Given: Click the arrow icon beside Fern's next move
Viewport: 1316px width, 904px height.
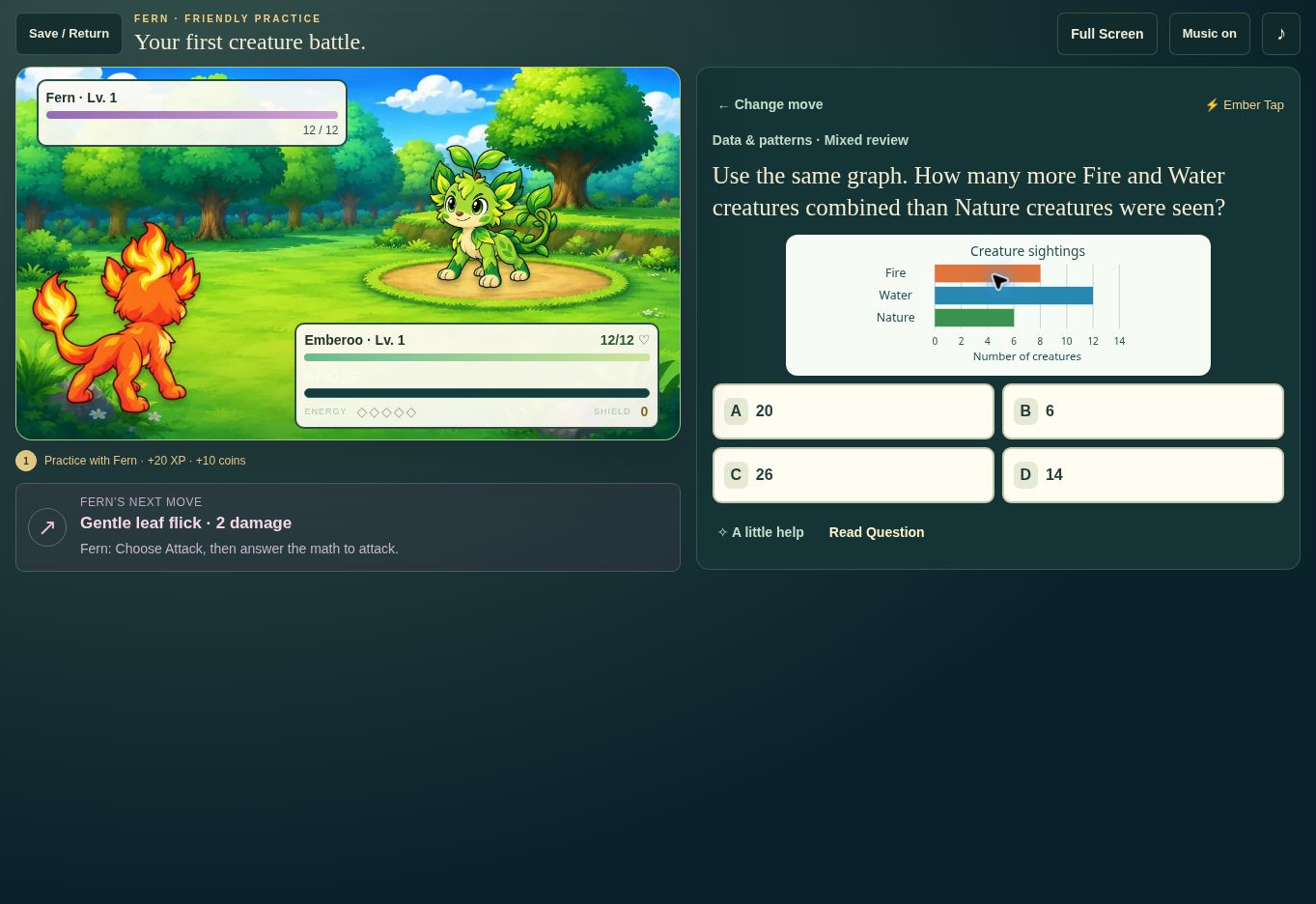Looking at the screenshot, I should tap(47, 527).
